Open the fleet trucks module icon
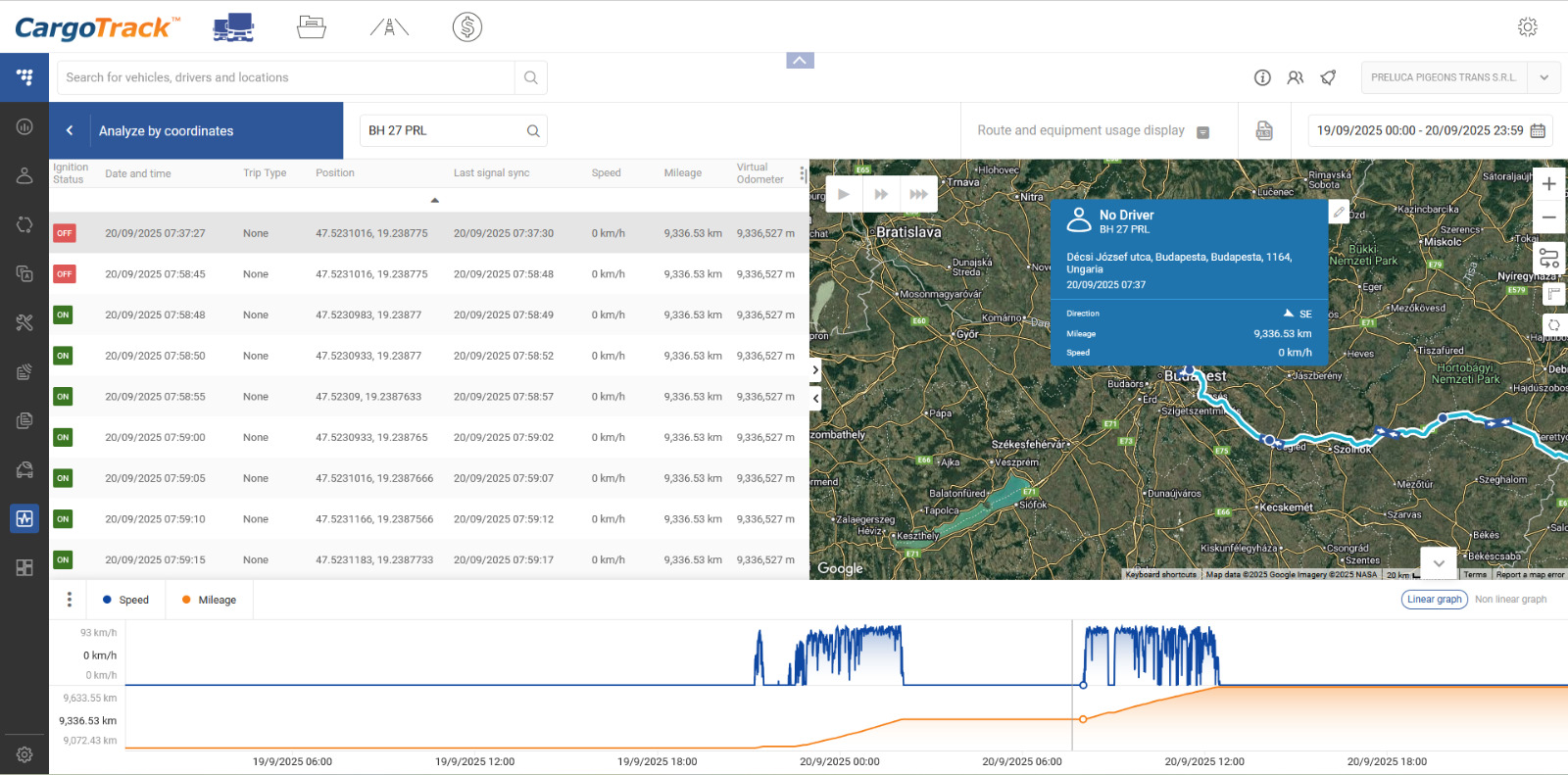The height and width of the screenshot is (775, 1568). [233, 27]
